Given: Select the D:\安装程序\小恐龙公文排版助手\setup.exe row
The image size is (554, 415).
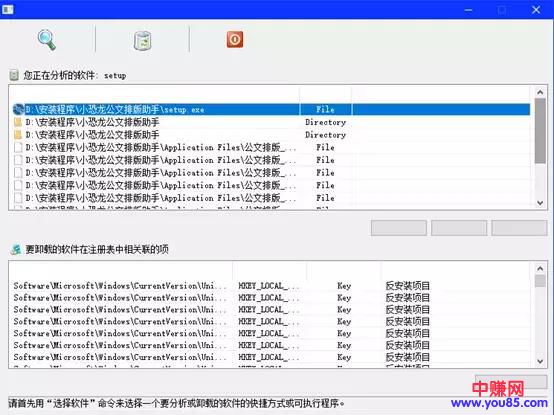Looking at the screenshot, I should (x=271, y=109).
